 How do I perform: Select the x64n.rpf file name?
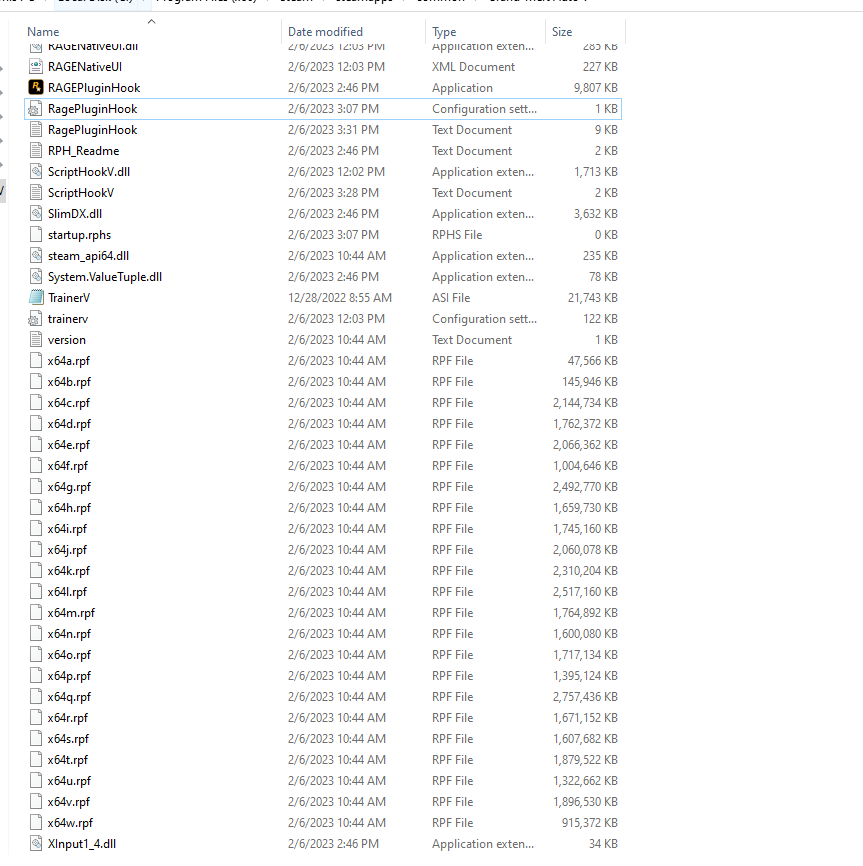pyautogui.click(x=69, y=633)
